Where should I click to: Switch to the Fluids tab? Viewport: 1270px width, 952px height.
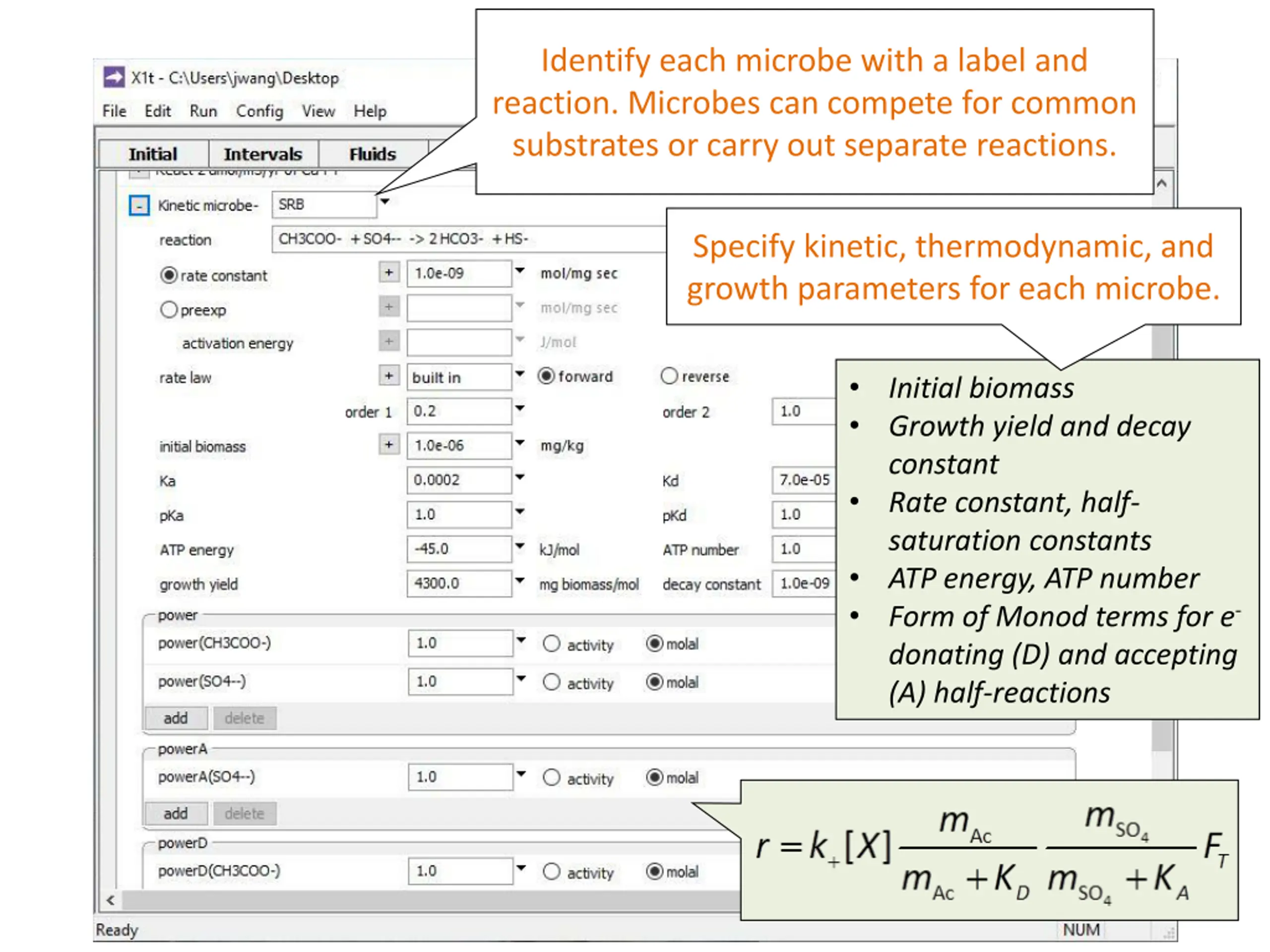[x=373, y=154]
